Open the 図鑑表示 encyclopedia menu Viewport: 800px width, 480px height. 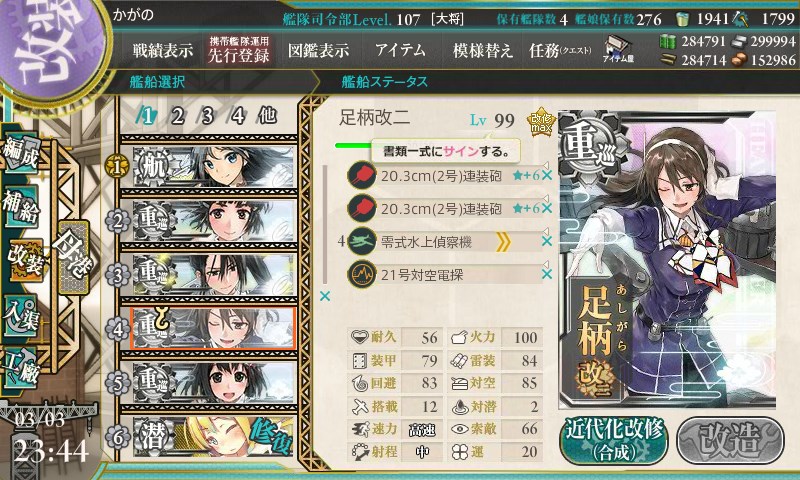click(x=318, y=50)
